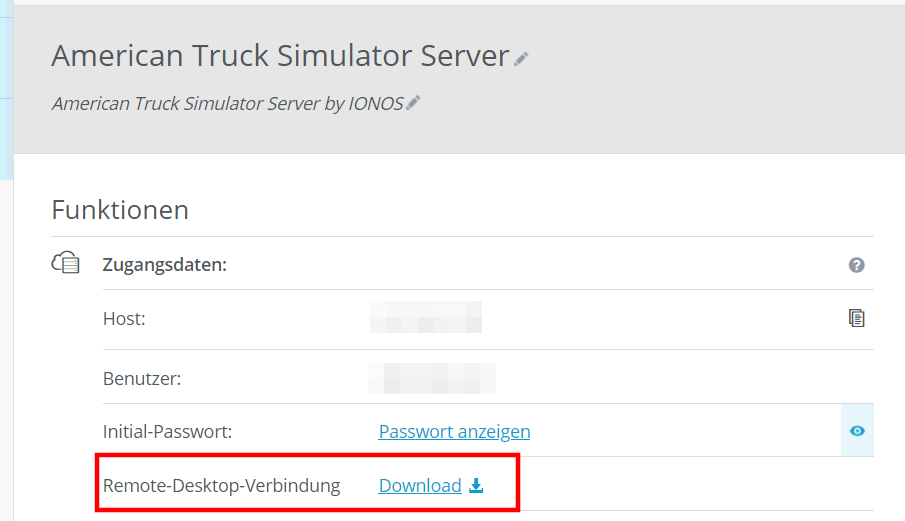Toggle the Initial-Passwort eye visibility icon
Image resolution: width=905 pixels, height=521 pixels.
857,431
